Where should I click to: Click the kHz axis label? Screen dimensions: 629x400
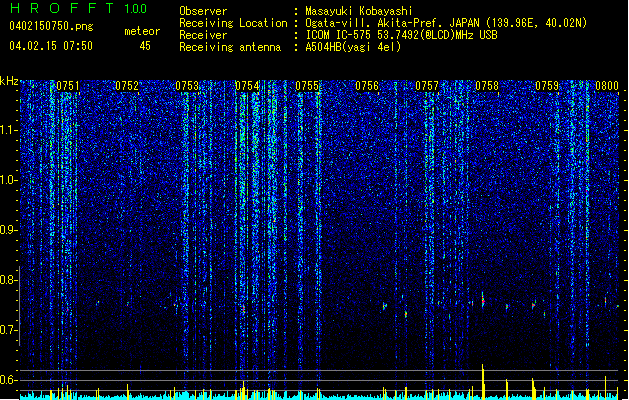(x=9, y=81)
